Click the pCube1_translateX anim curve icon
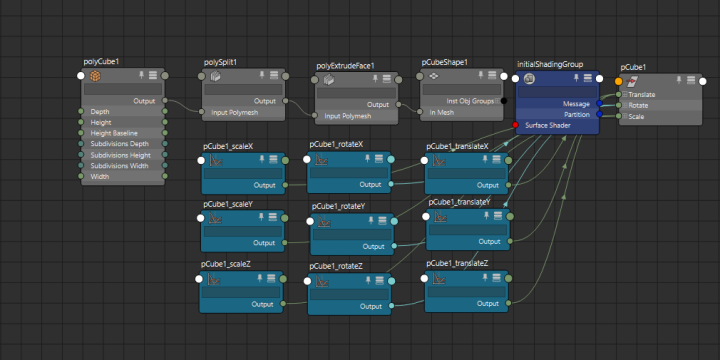The height and width of the screenshot is (360, 720). click(x=439, y=160)
